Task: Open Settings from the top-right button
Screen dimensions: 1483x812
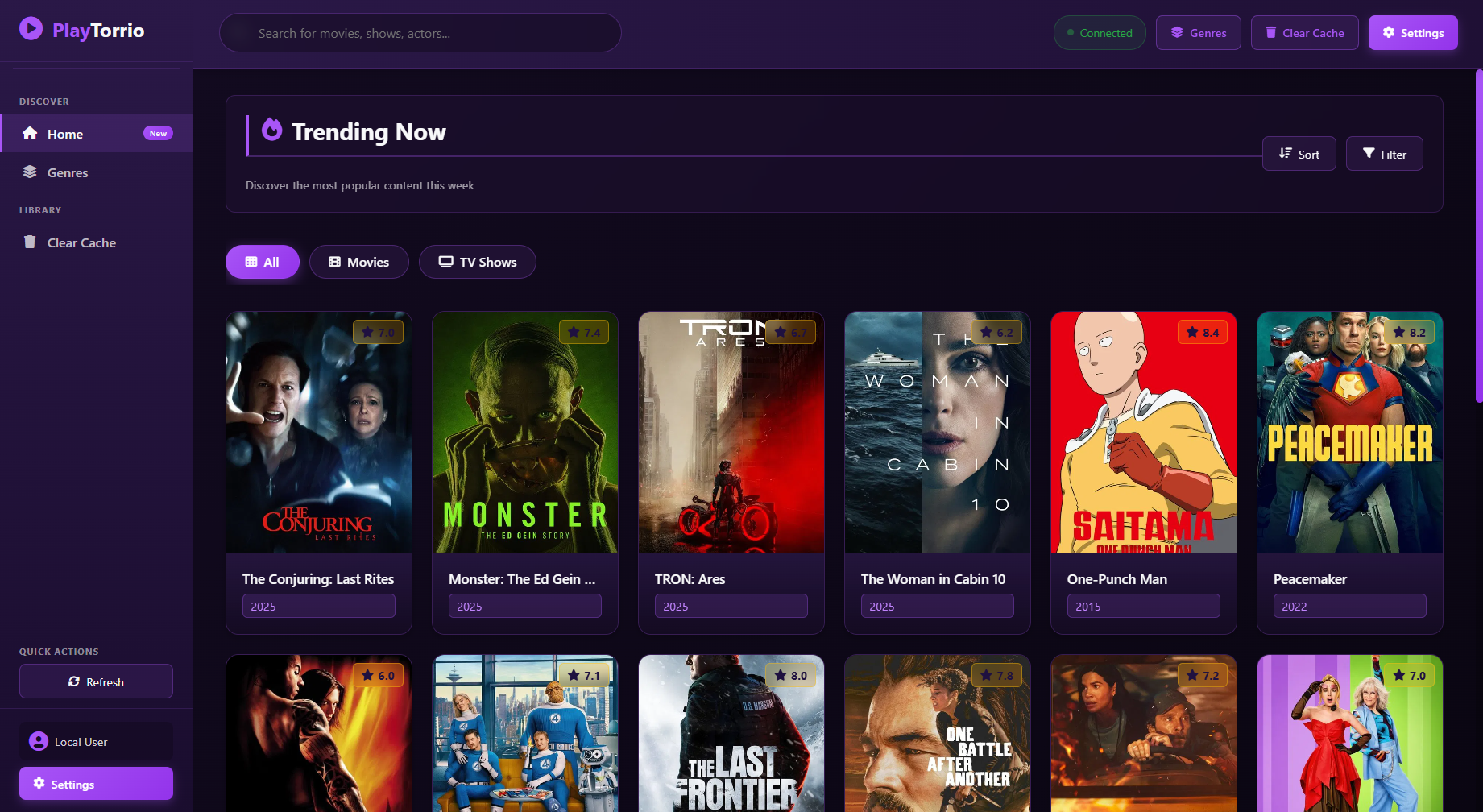Action: pyautogui.click(x=1412, y=33)
